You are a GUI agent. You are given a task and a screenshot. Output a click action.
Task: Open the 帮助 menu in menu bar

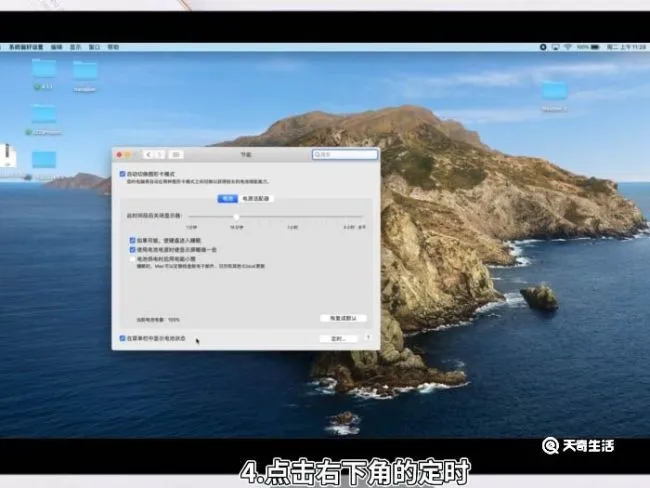[x=113, y=47]
